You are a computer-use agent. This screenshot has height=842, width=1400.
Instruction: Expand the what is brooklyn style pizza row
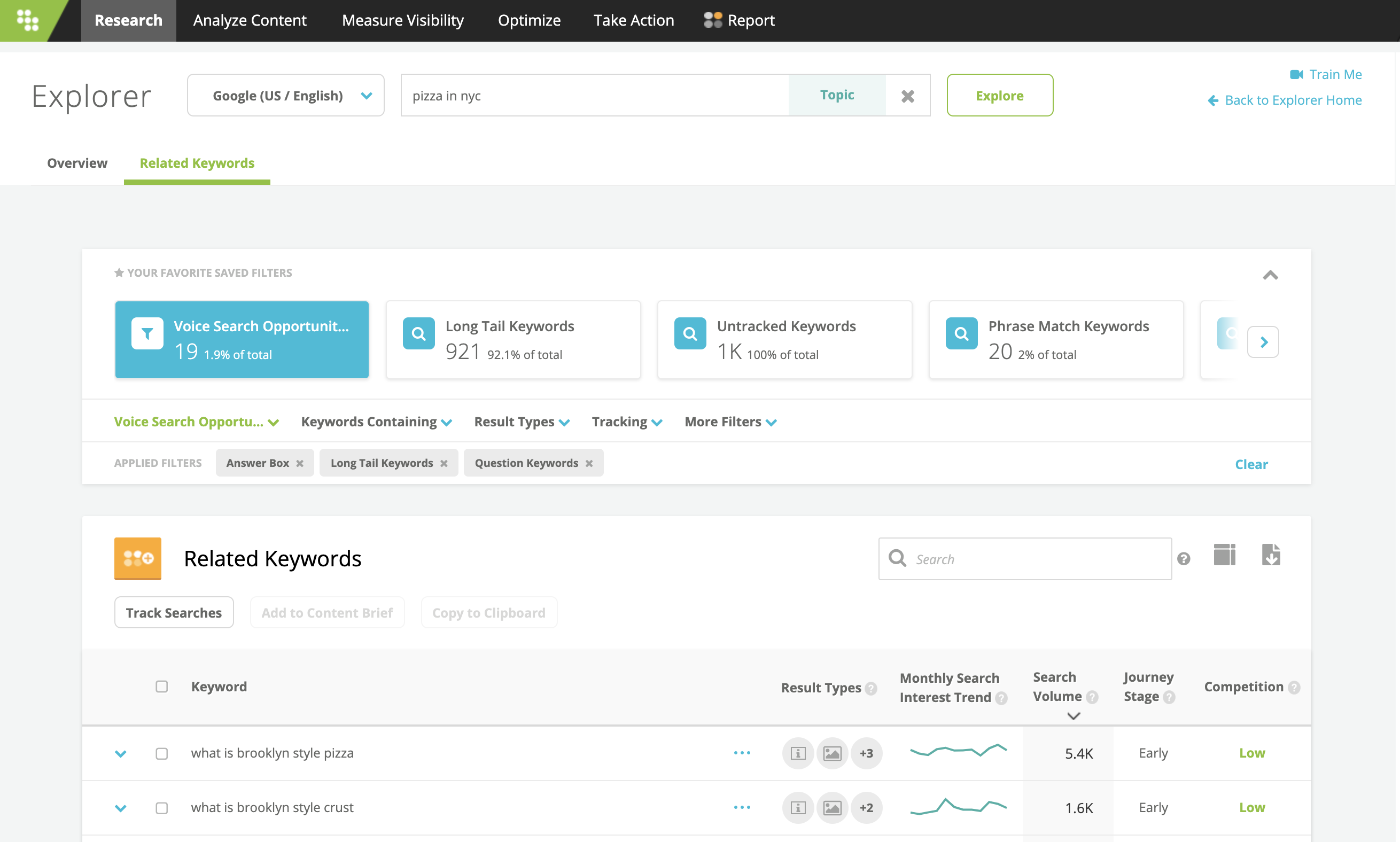120,753
